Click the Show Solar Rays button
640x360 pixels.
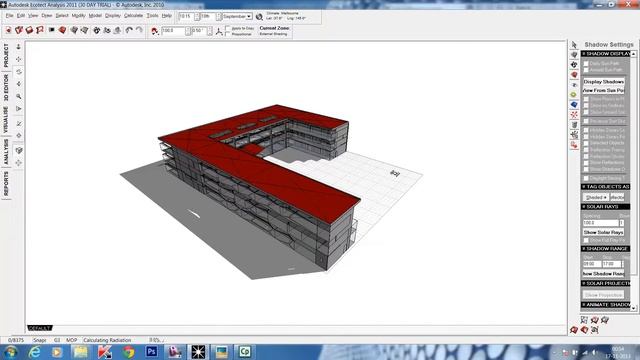tap(604, 232)
